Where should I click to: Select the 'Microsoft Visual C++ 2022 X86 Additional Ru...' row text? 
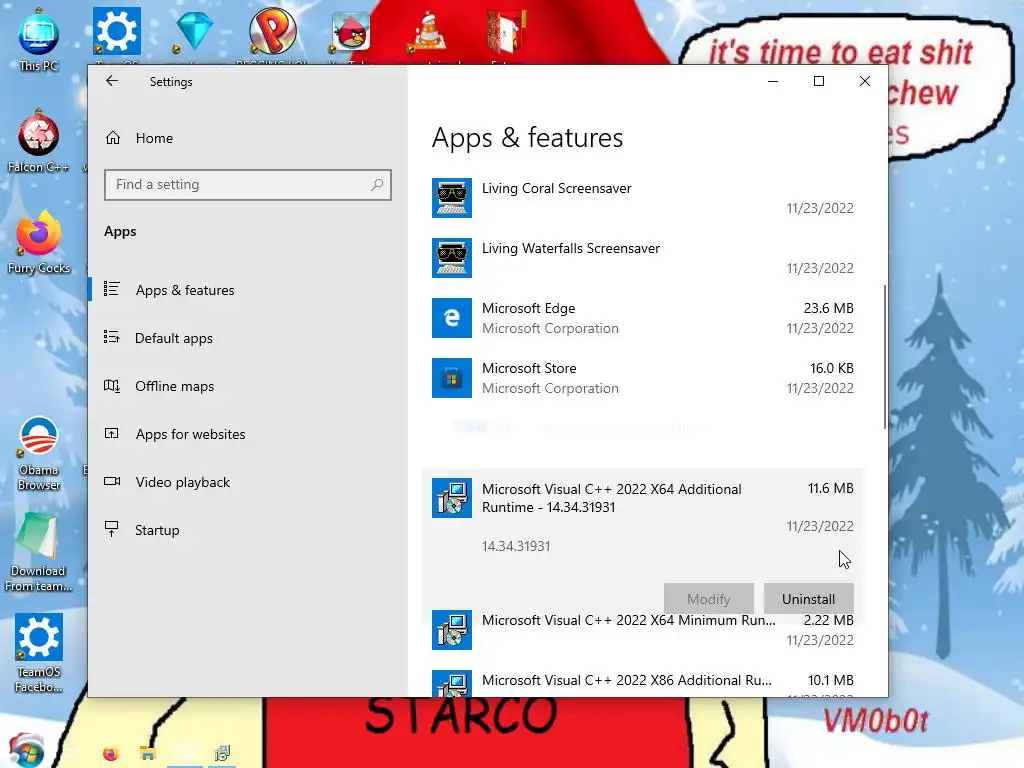pos(627,680)
